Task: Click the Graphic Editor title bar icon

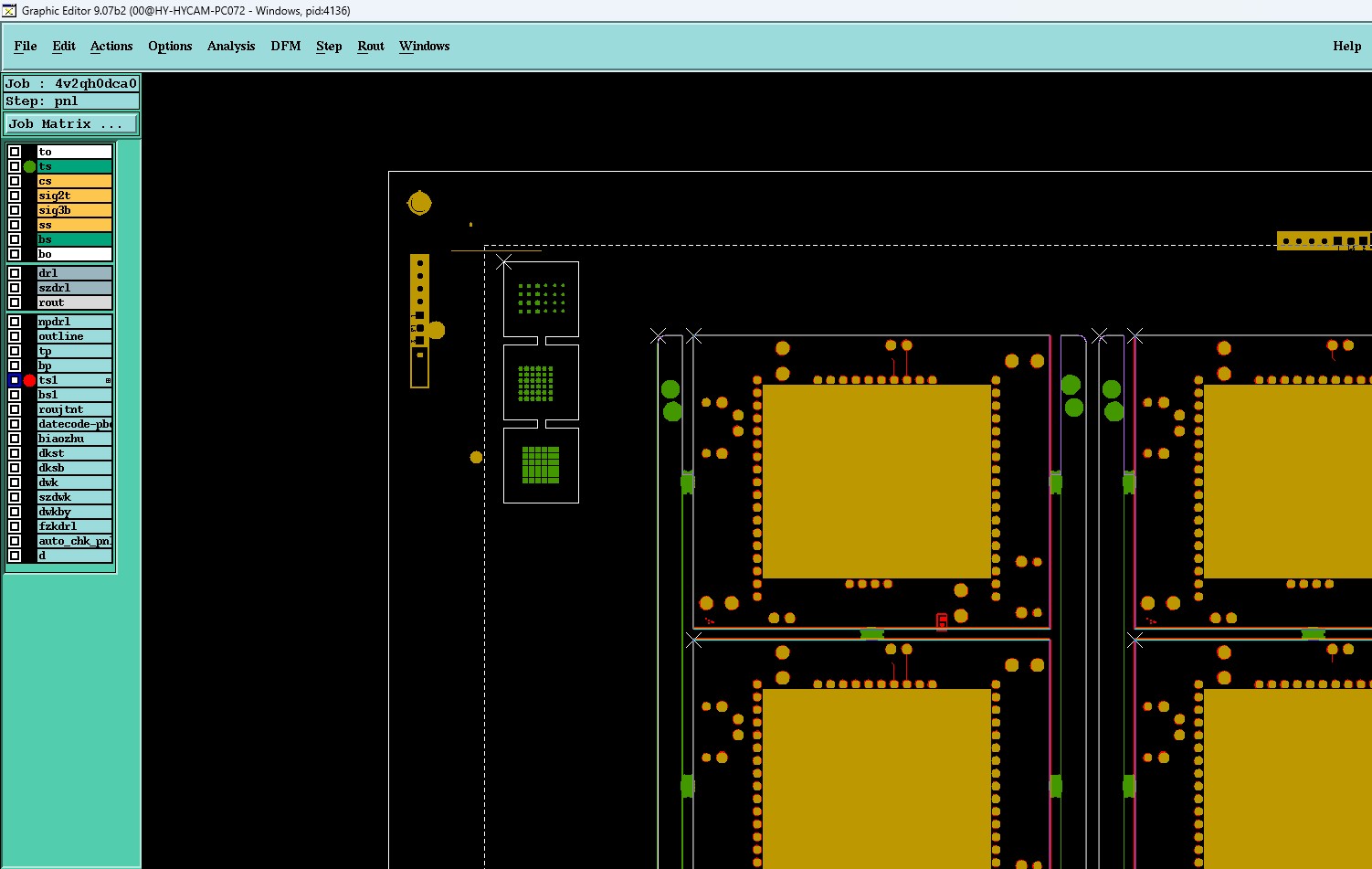Action: click(9, 10)
